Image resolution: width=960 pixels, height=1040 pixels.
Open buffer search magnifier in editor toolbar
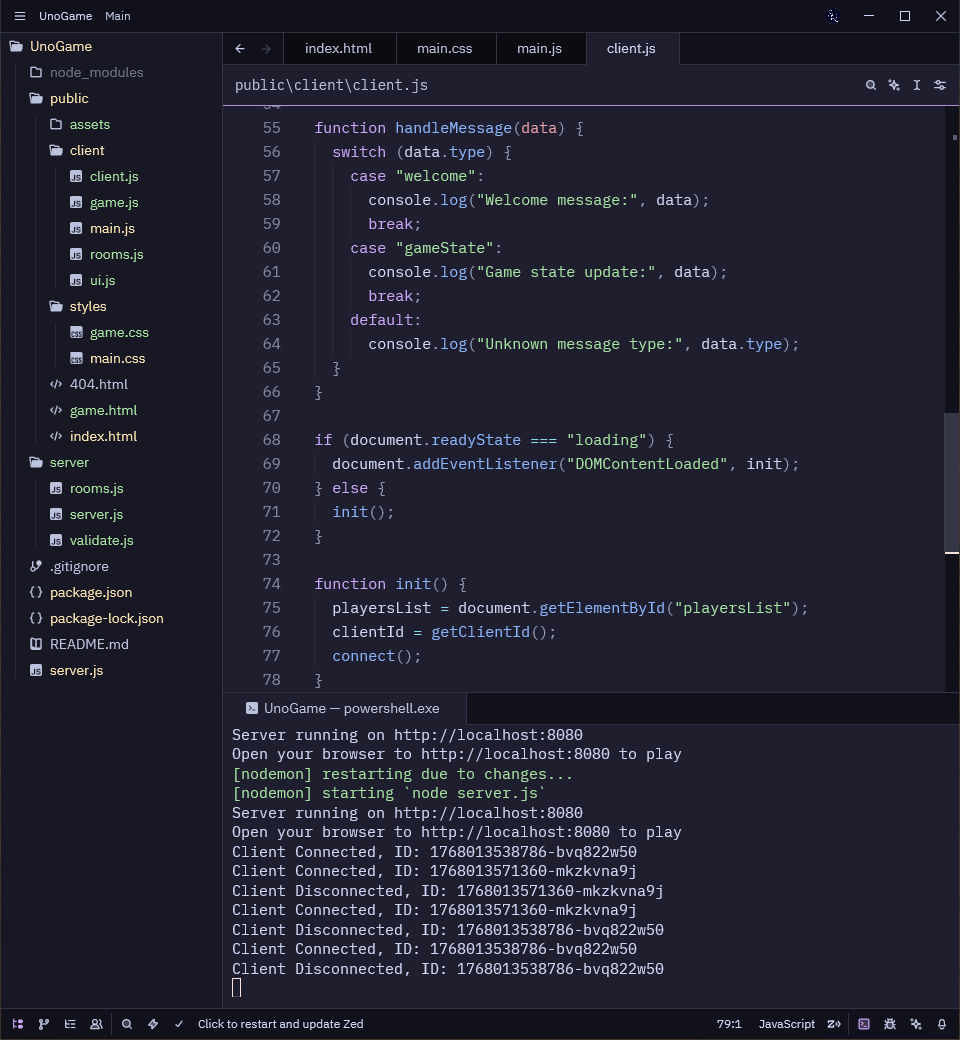[x=871, y=85]
